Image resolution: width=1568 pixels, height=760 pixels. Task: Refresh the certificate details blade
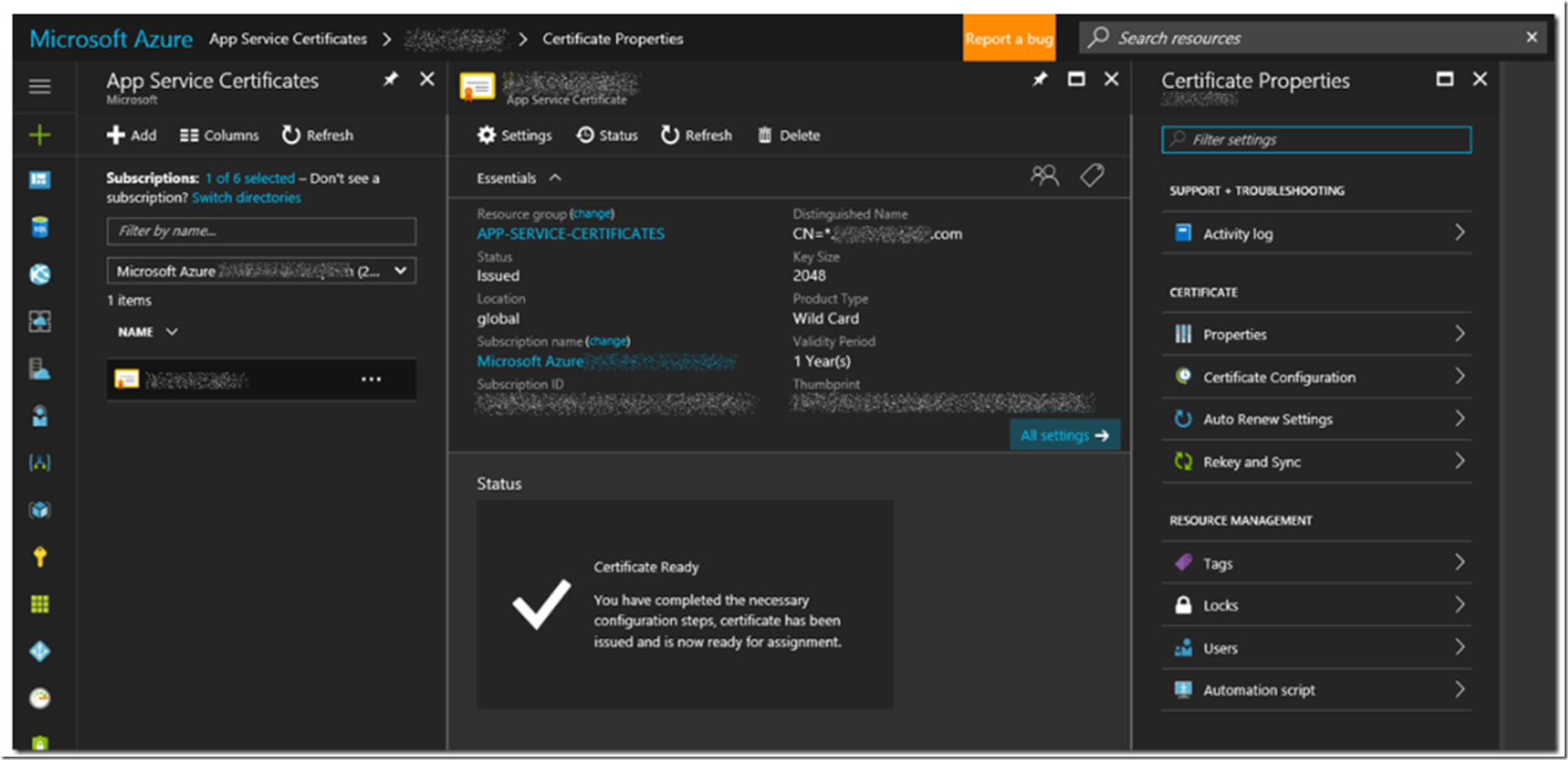(696, 135)
